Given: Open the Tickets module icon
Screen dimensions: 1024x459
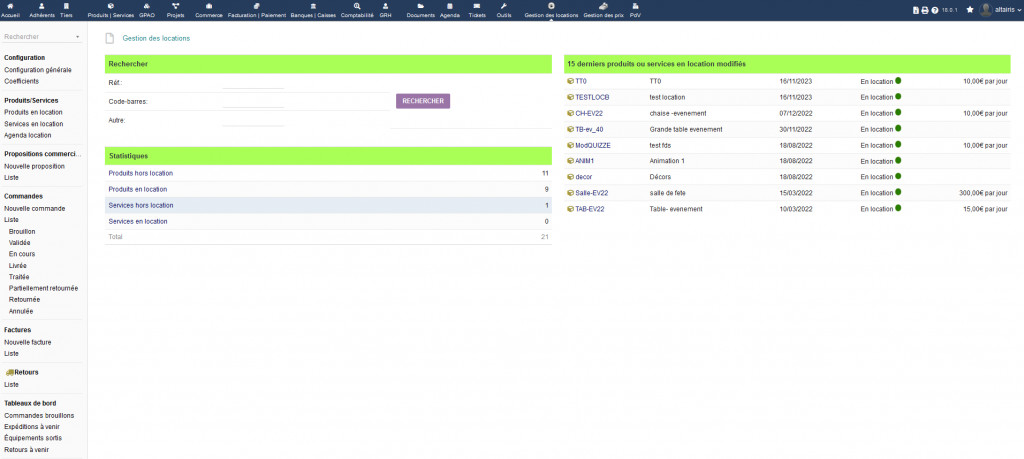Looking at the screenshot, I should (x=477, y=7).
